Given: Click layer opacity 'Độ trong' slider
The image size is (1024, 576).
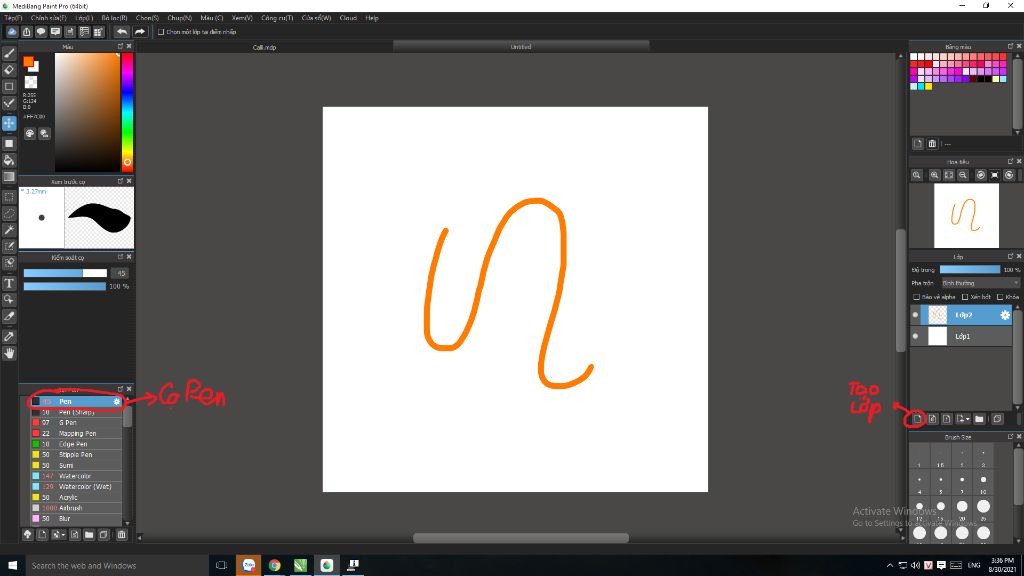Looking at the screenshot, I should (x=970, y=270).
